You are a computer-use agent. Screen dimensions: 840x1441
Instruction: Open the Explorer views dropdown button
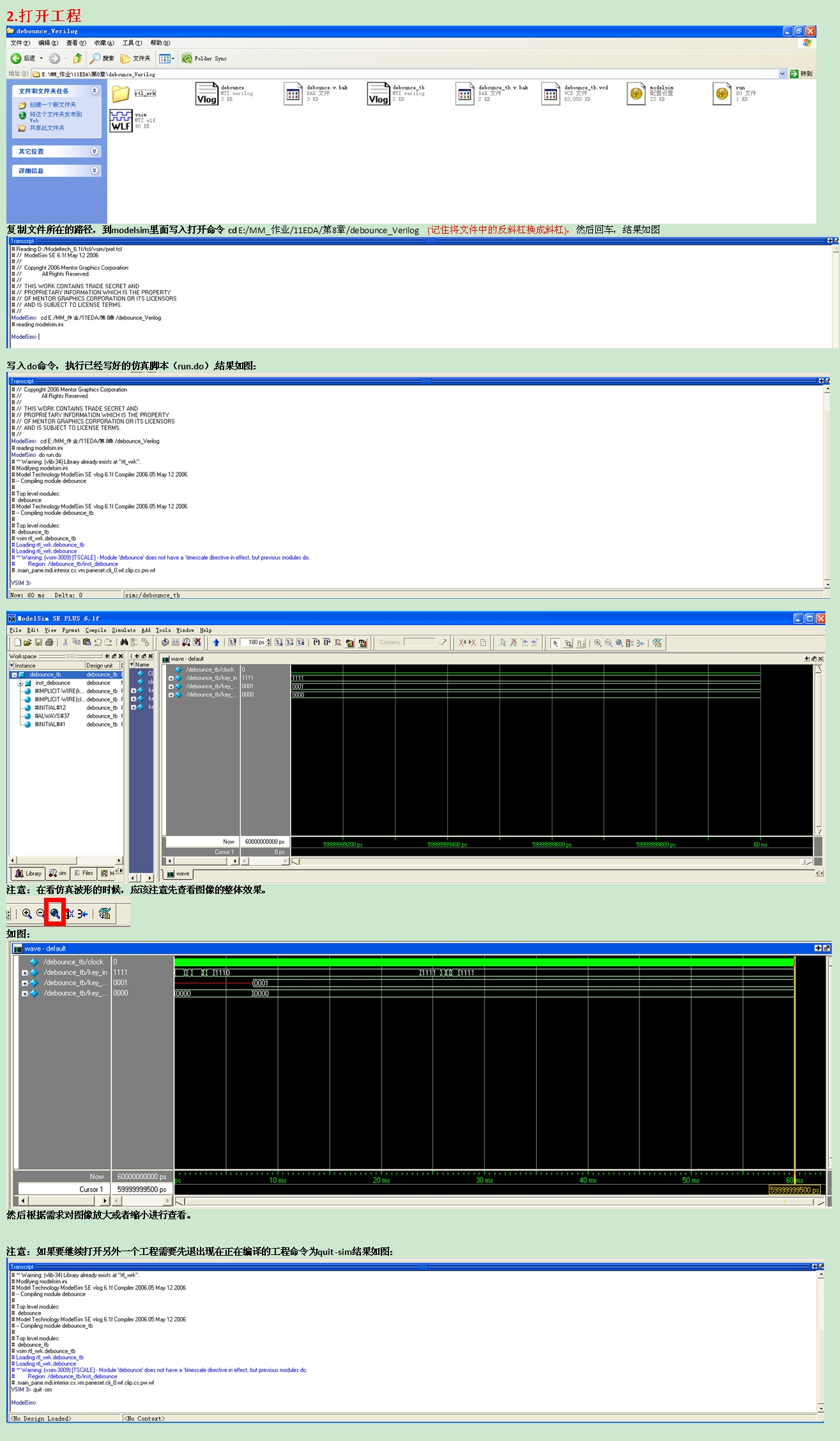tap(167, 58)
